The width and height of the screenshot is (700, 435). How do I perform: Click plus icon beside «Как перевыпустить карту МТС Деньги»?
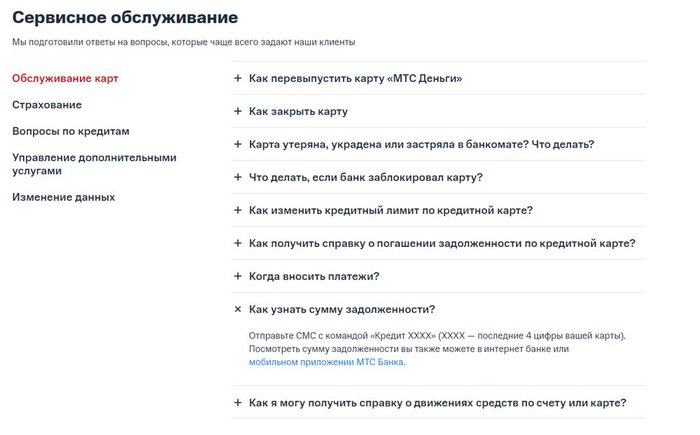[x=238, y=78]
